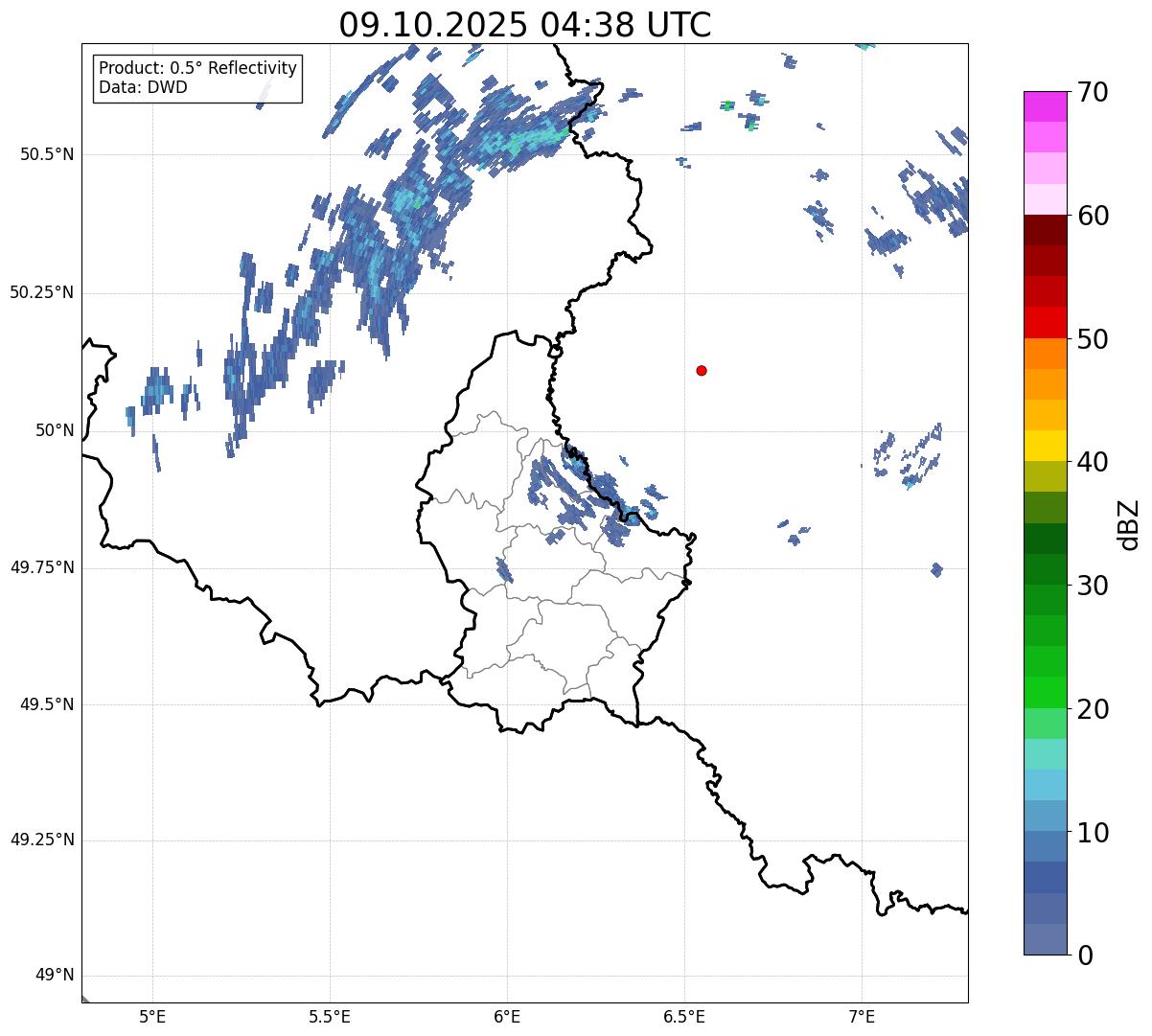
Task: Click the latitude label 50°N
Action: pos(55,430)
